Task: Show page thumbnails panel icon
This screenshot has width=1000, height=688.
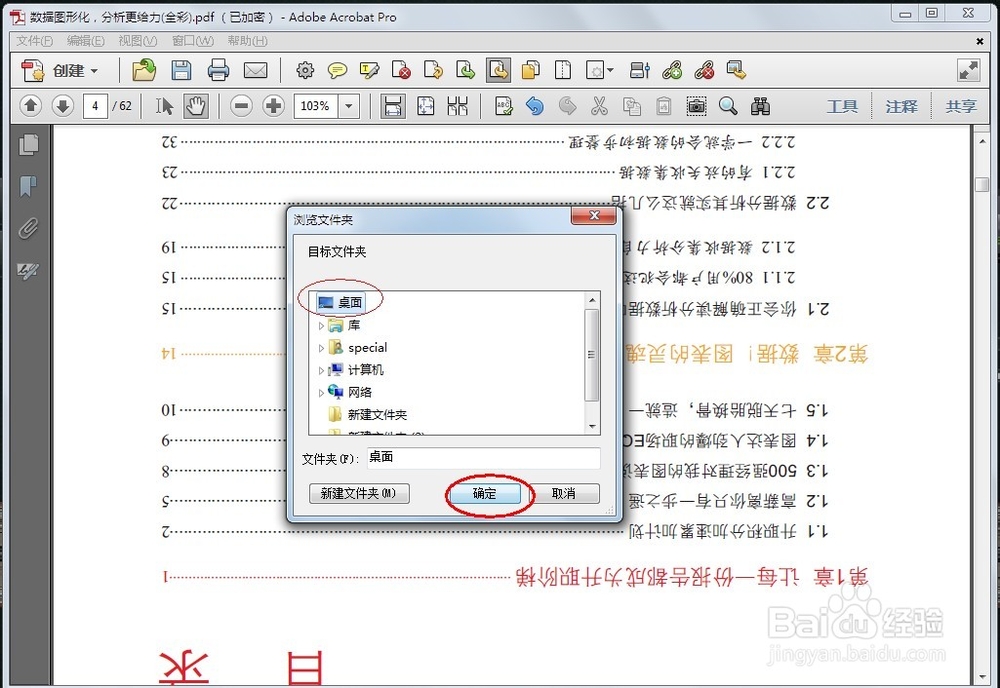Action: click(28, 144)
